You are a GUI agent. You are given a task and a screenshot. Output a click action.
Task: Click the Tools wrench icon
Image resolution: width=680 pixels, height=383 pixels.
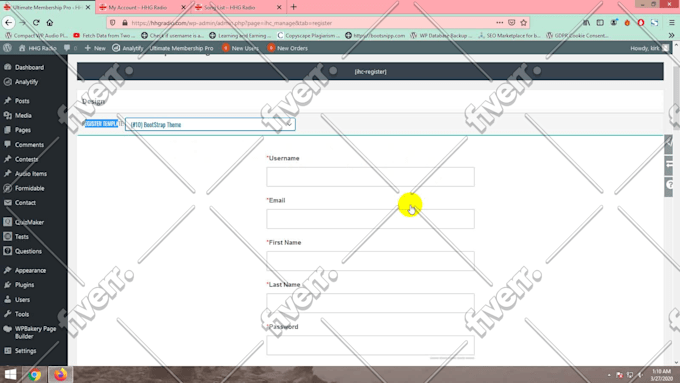(7, 314)
